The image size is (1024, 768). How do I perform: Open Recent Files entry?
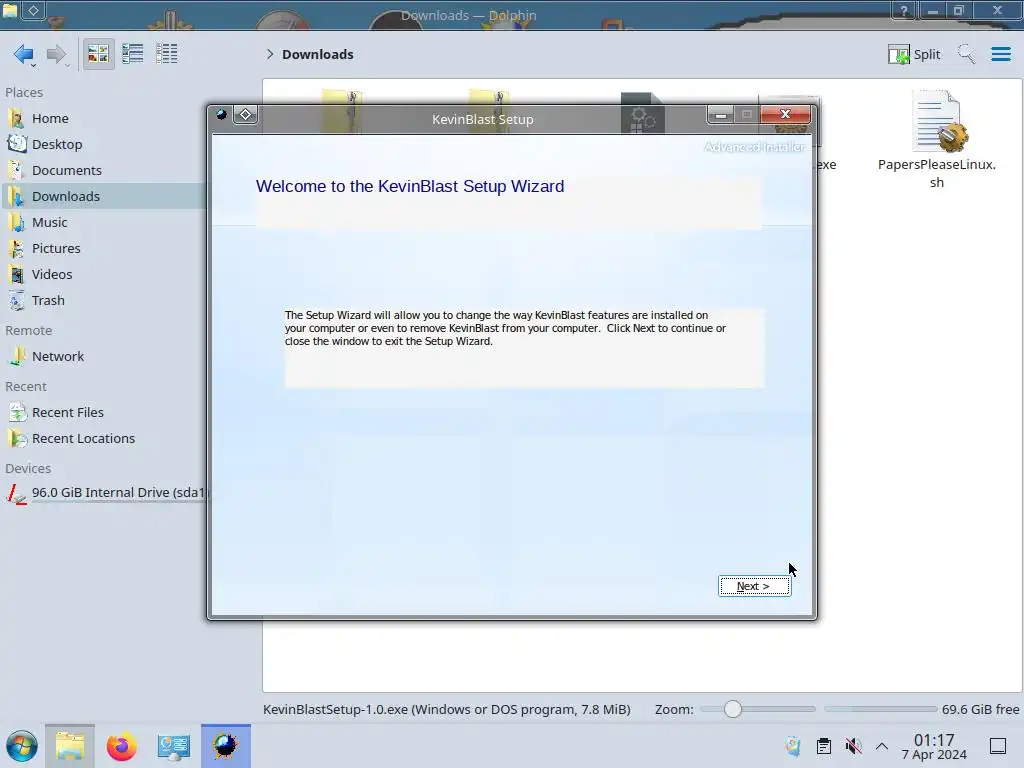click(x=104, y=413)
